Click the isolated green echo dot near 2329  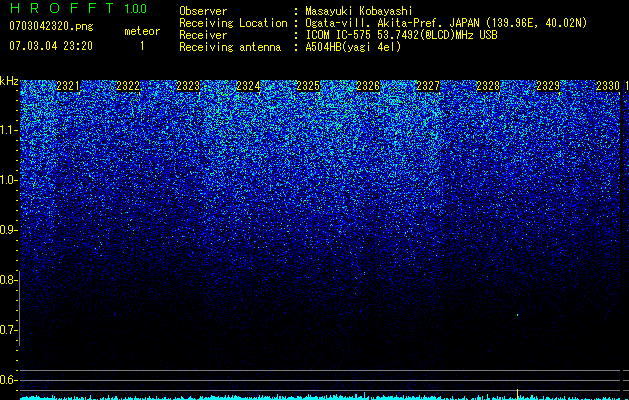pyautogui.click(x=517, y=315)
